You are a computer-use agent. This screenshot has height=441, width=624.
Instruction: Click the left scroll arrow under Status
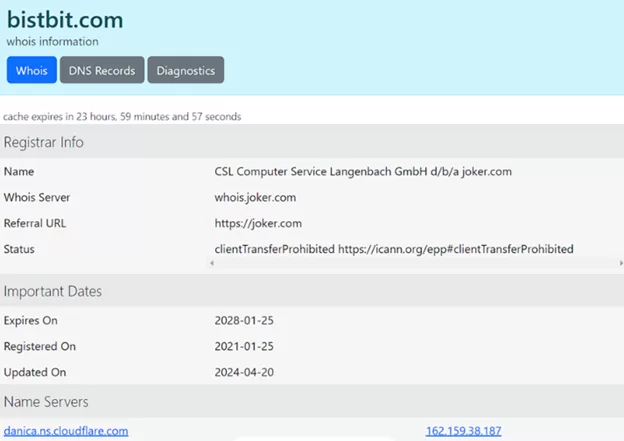tap(212, 263)
